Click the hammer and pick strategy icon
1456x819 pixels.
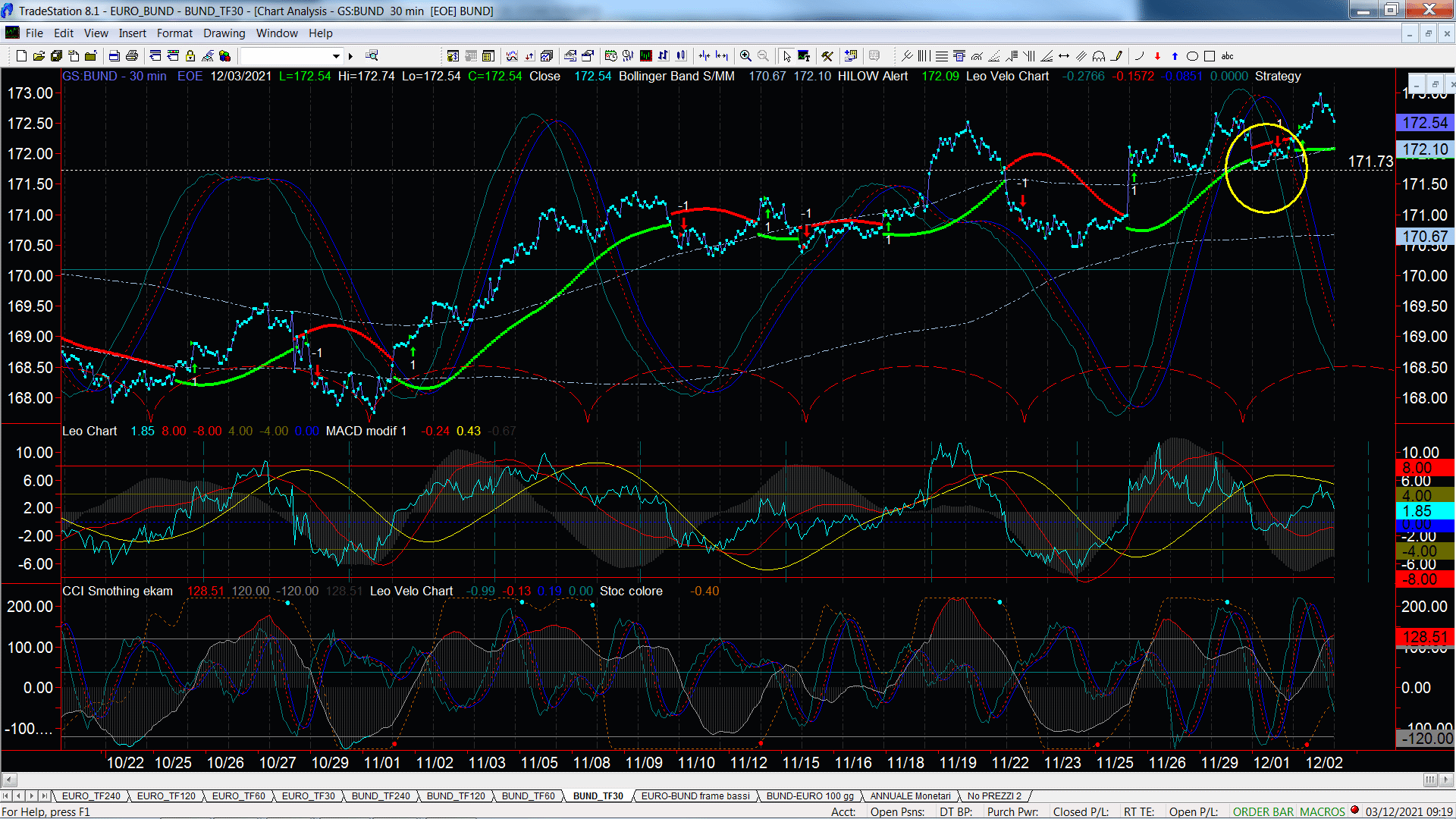(x=827, y=56)
